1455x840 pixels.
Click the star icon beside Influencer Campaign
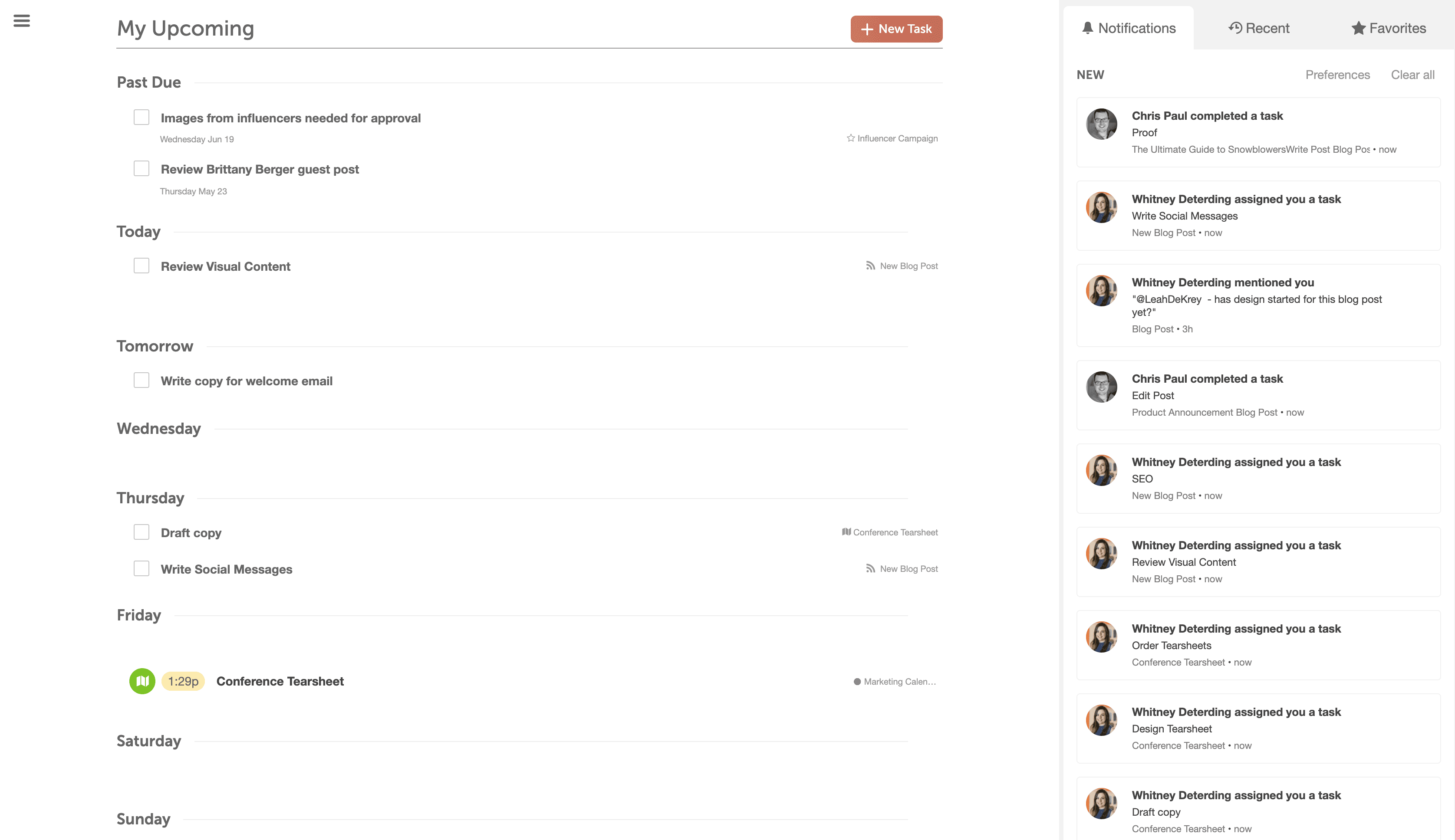coord(850,138)
